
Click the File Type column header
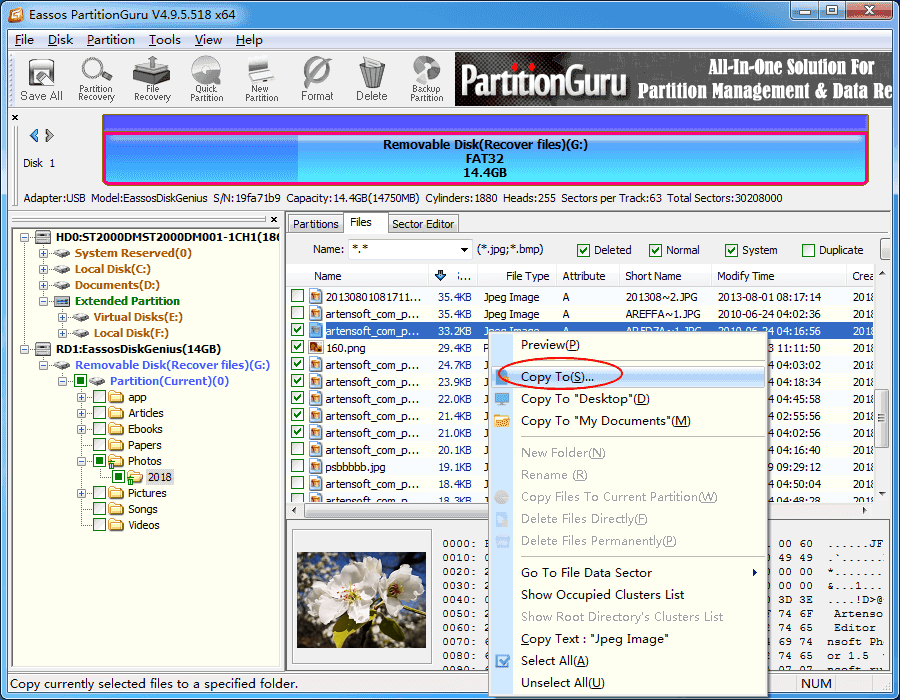pos(517,276)
